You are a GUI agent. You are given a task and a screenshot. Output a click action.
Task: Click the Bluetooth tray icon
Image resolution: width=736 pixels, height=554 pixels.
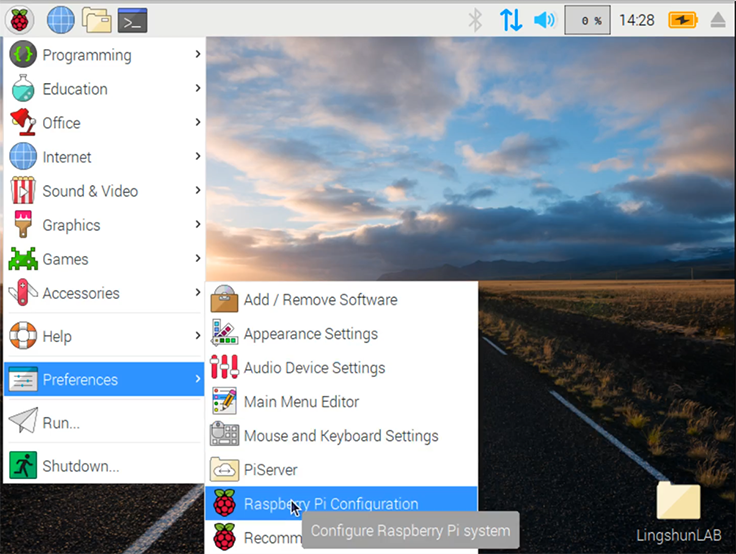pyautogui.click(x=475, y=20)
